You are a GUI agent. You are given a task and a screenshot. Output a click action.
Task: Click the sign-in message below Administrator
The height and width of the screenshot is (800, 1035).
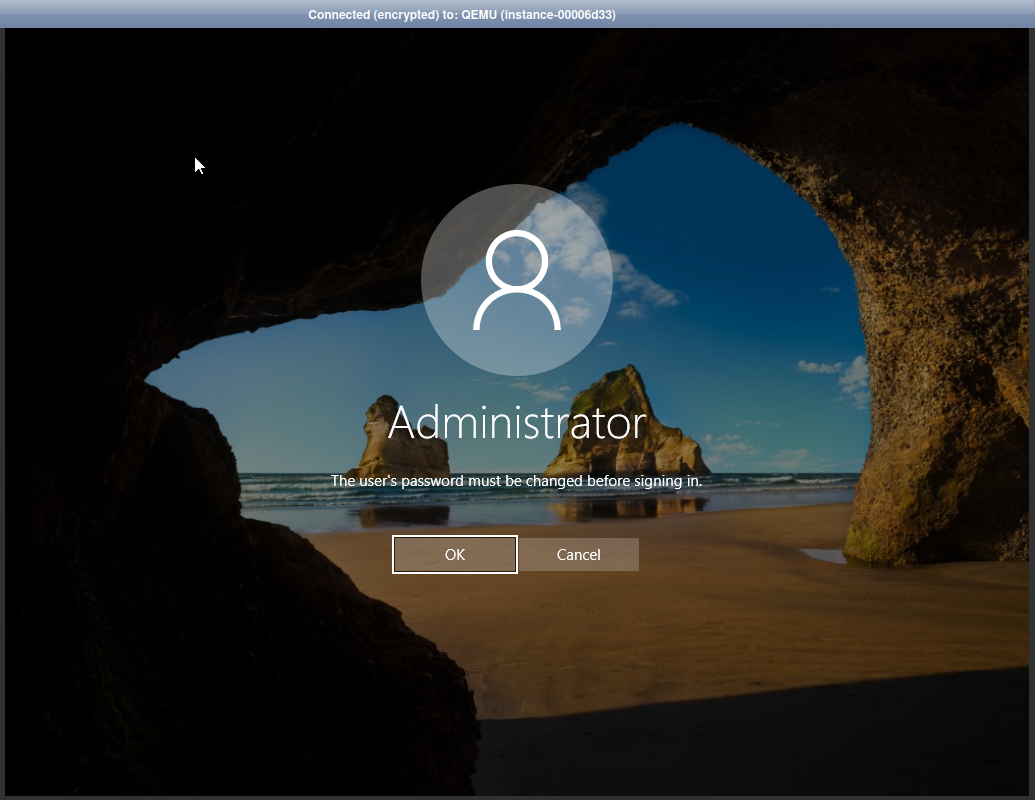[517, 481]
